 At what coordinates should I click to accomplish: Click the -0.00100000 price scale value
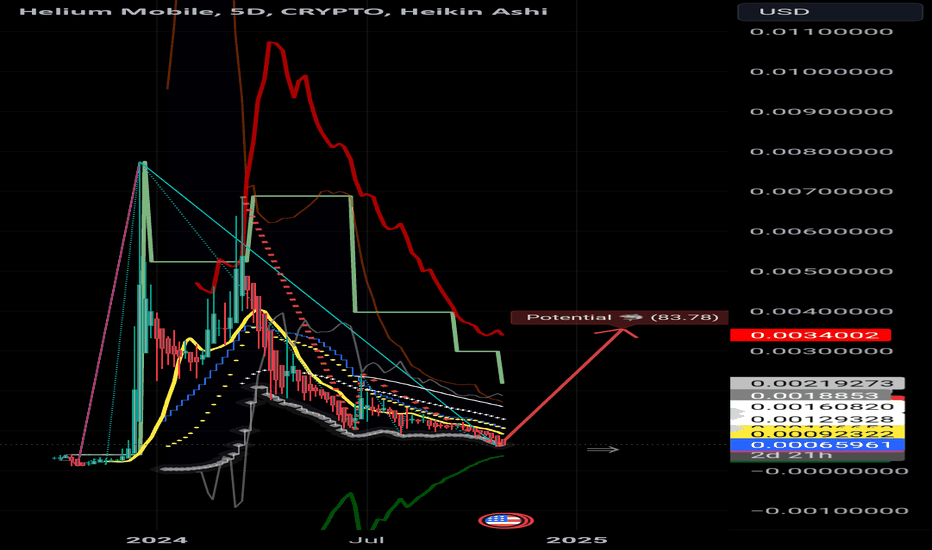coord(829,511)
